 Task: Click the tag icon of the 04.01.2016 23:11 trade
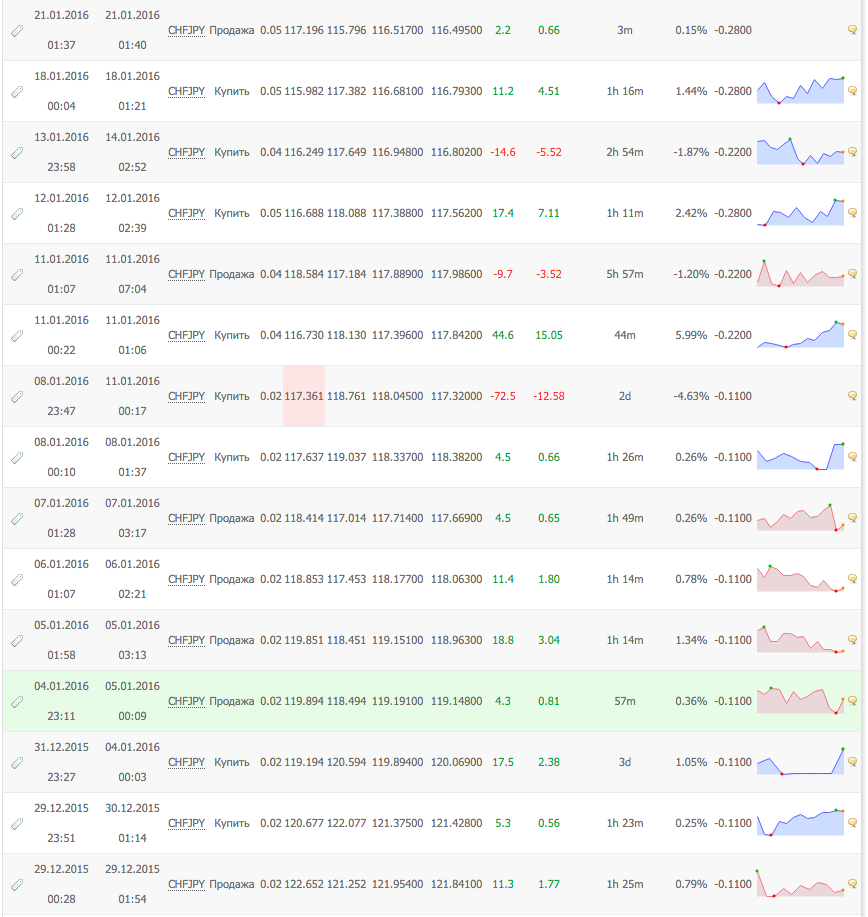18,702
